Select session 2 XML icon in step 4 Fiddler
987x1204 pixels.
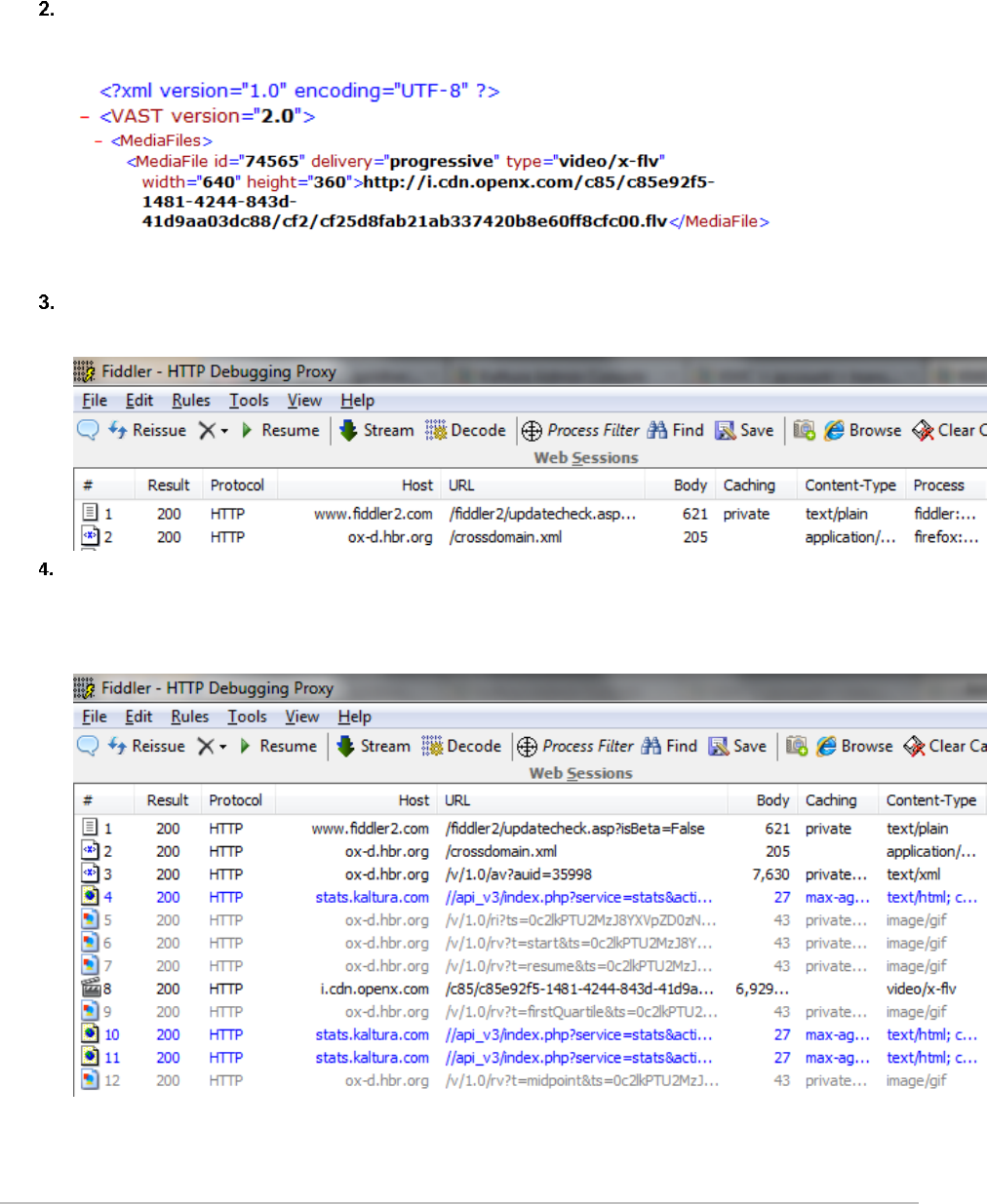pos(90,851)
